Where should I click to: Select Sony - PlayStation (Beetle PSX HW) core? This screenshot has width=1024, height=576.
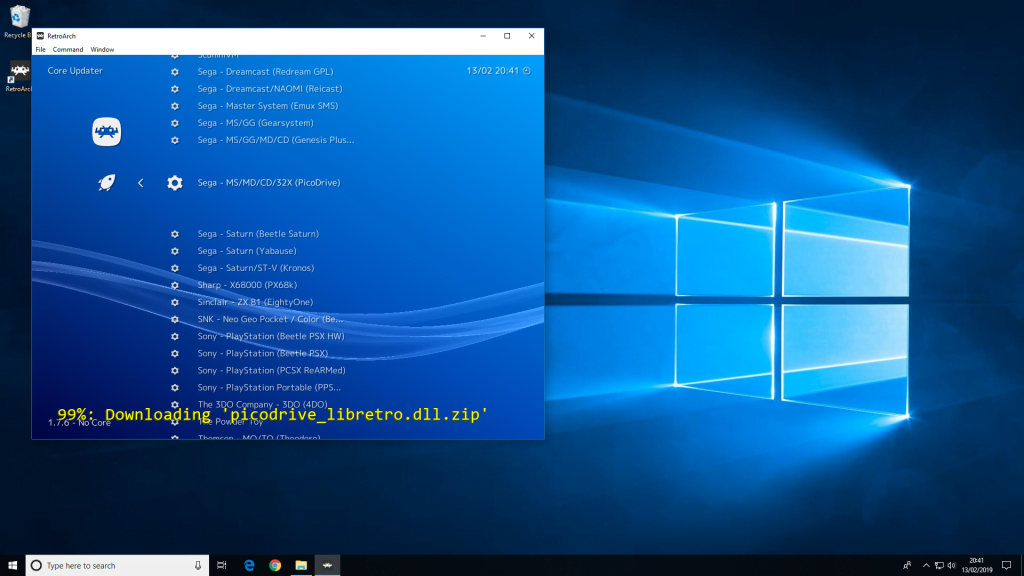click(x=271, y=336)
